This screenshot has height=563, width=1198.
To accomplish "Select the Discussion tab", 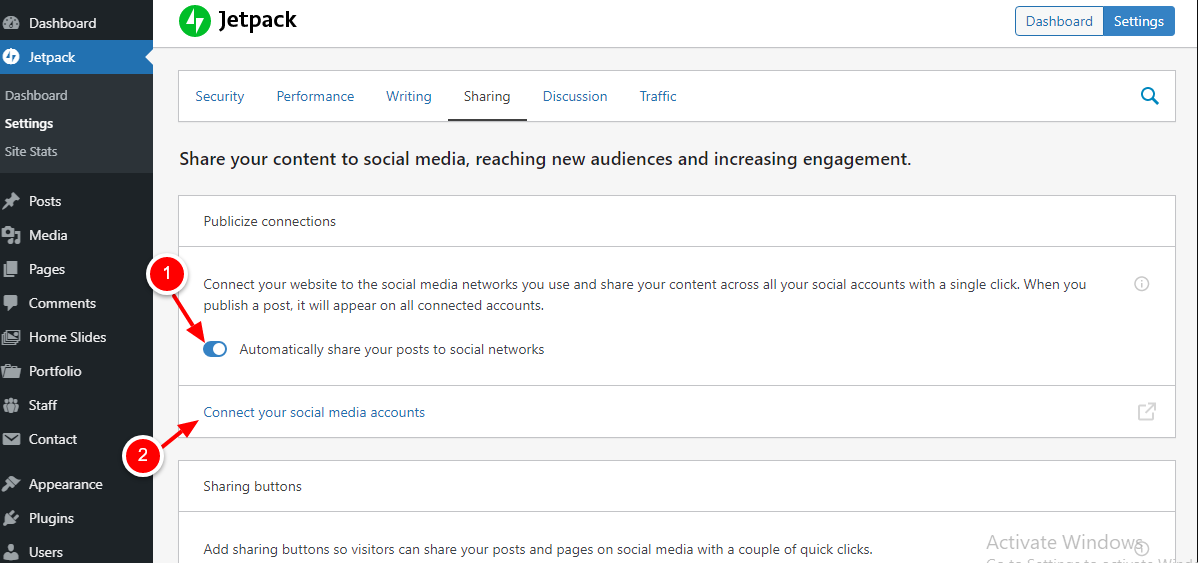I will [575, 96].
